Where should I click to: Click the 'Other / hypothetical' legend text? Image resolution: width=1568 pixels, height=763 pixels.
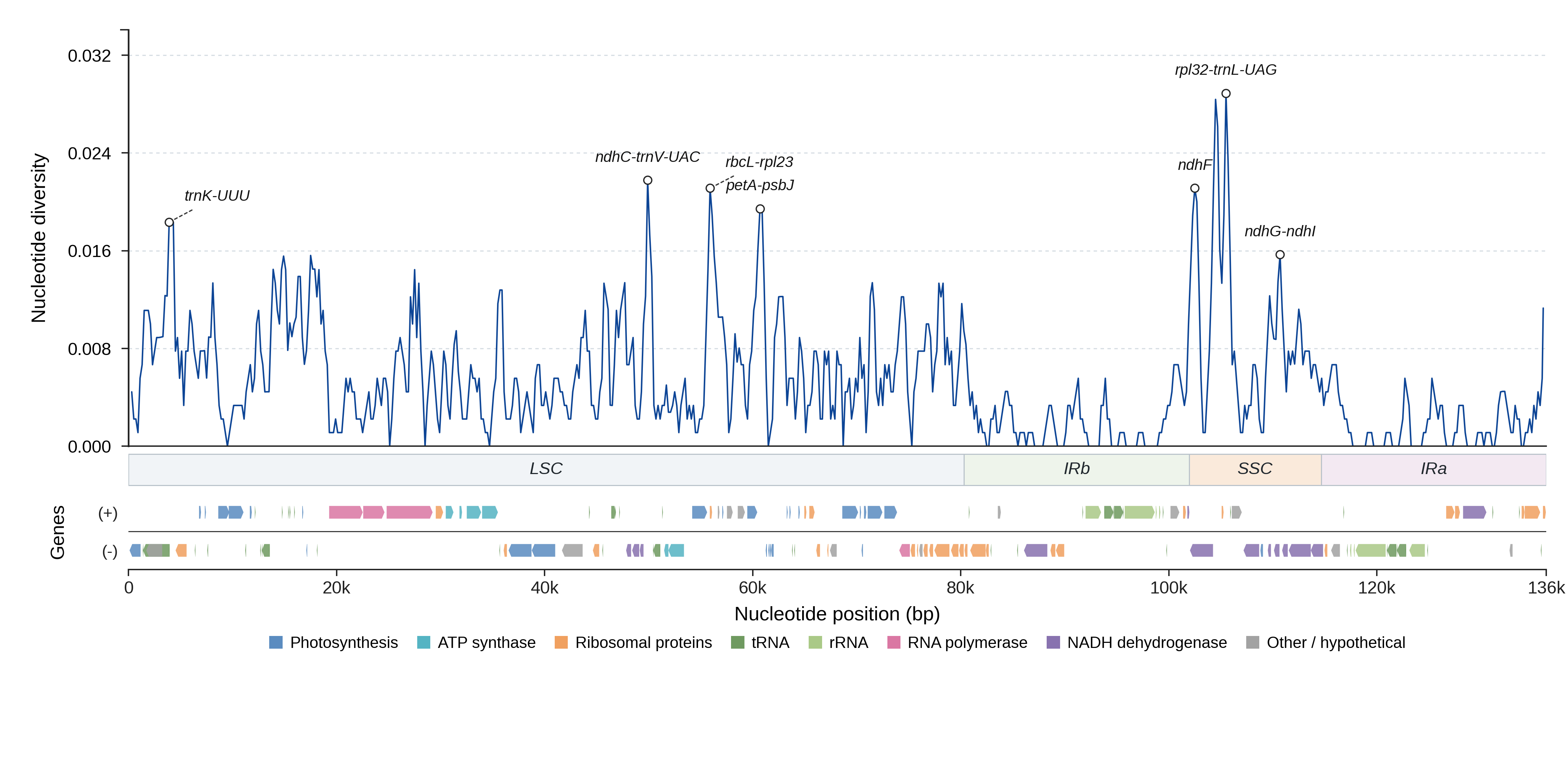1336,642
